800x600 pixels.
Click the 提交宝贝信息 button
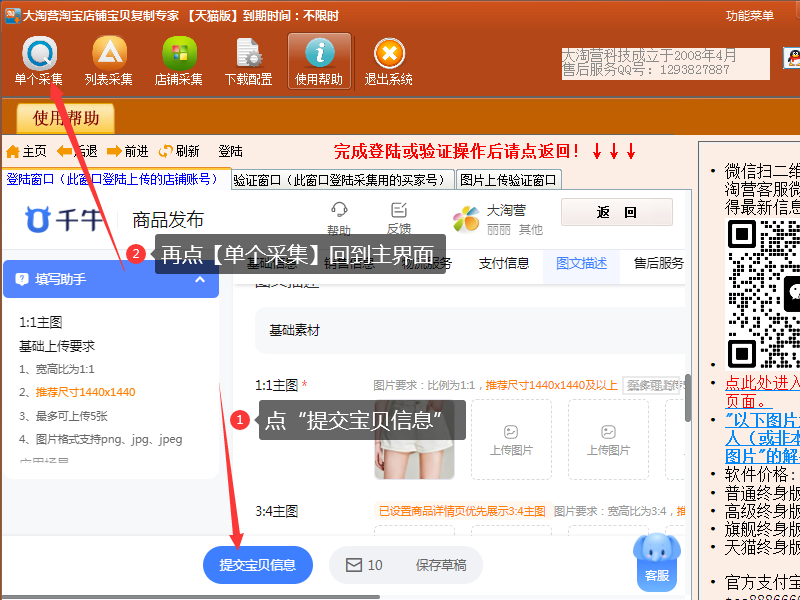pos(258,565)
